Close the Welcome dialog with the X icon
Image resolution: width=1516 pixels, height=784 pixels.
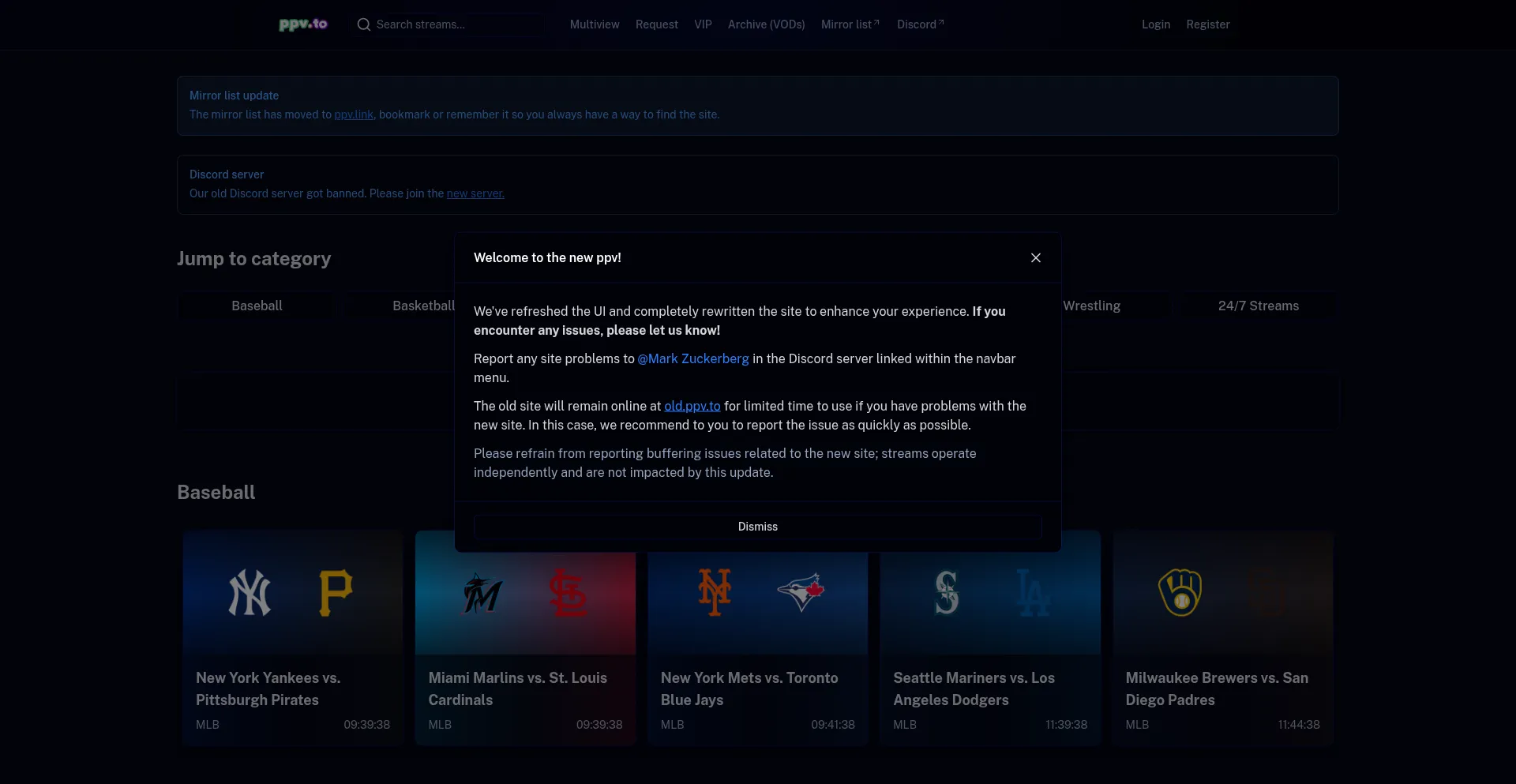pos(1036,258)
